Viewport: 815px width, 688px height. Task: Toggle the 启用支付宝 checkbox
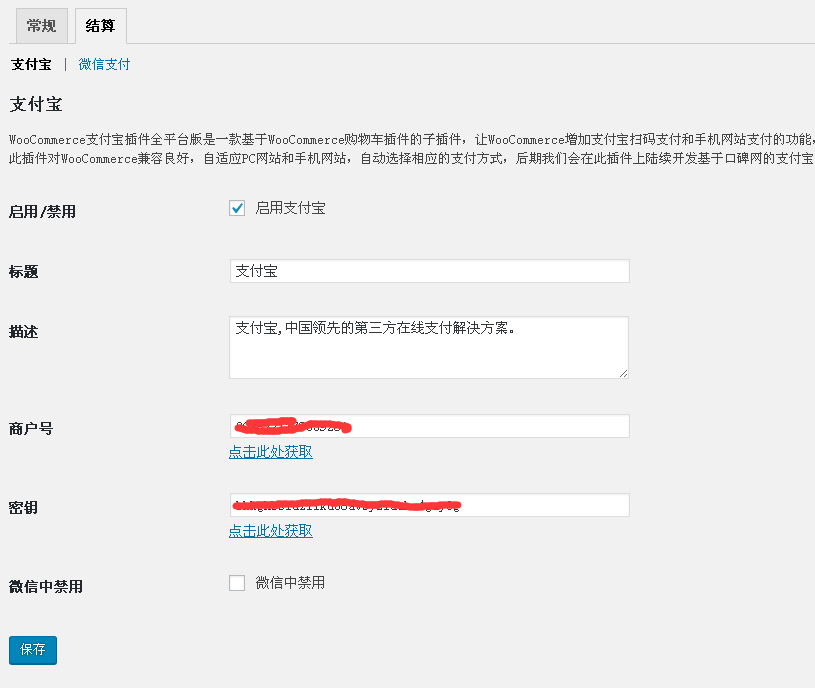237,208
